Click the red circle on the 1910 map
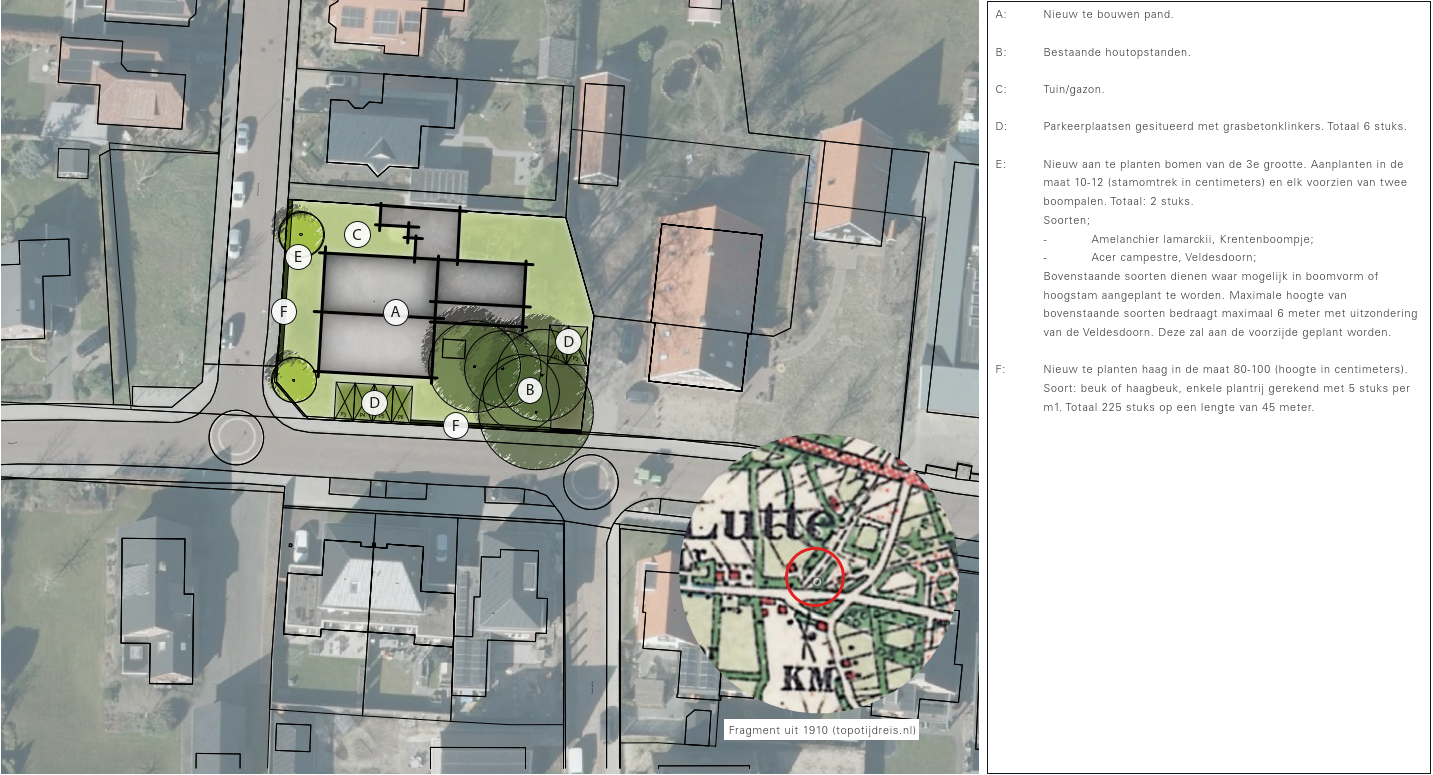The width and height of the screenshot is (1433, 775). pos(815,577)
